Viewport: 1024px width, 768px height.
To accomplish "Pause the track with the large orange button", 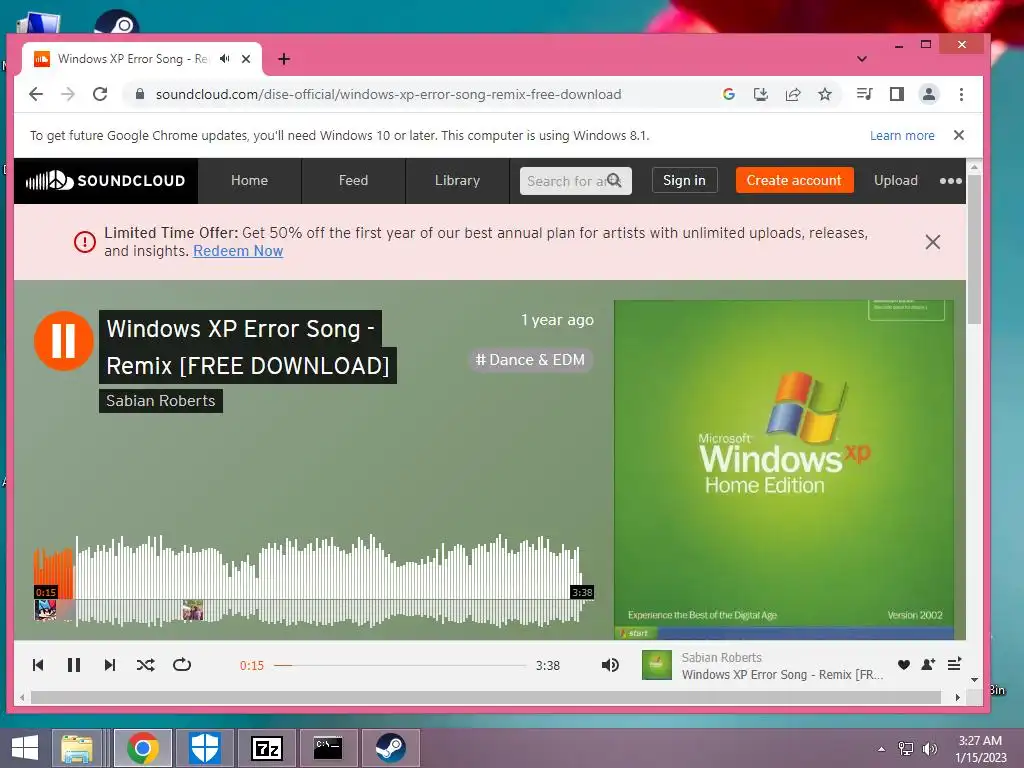I will coord(63,340).
